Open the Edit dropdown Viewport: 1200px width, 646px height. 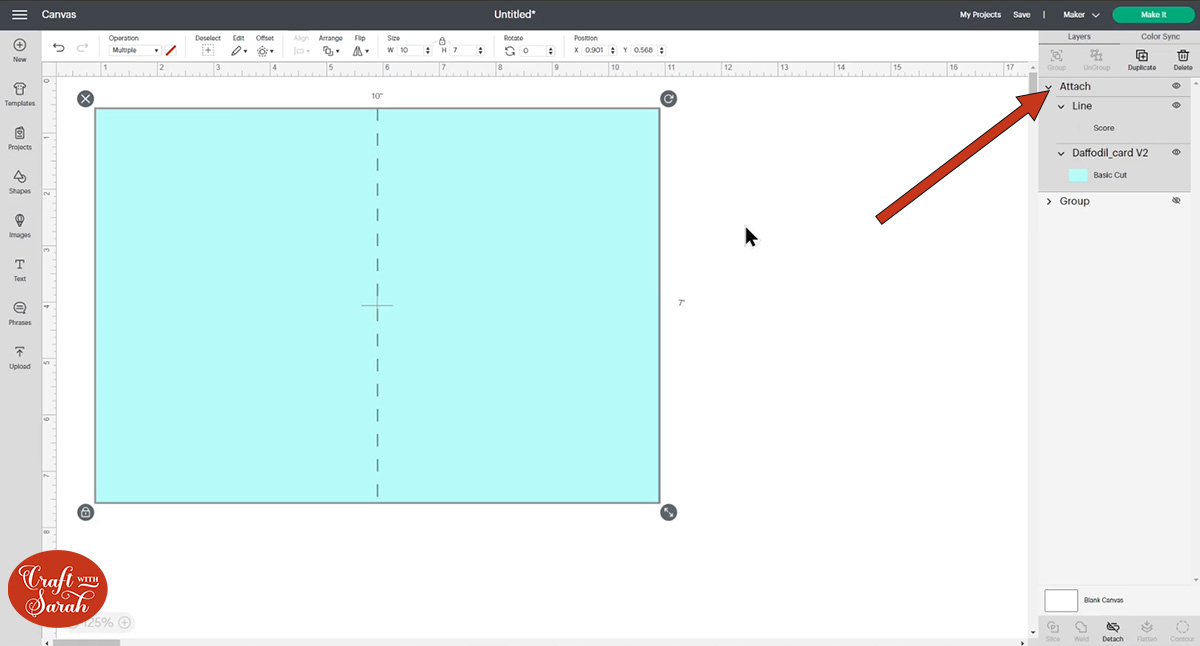tap(239, 50)
